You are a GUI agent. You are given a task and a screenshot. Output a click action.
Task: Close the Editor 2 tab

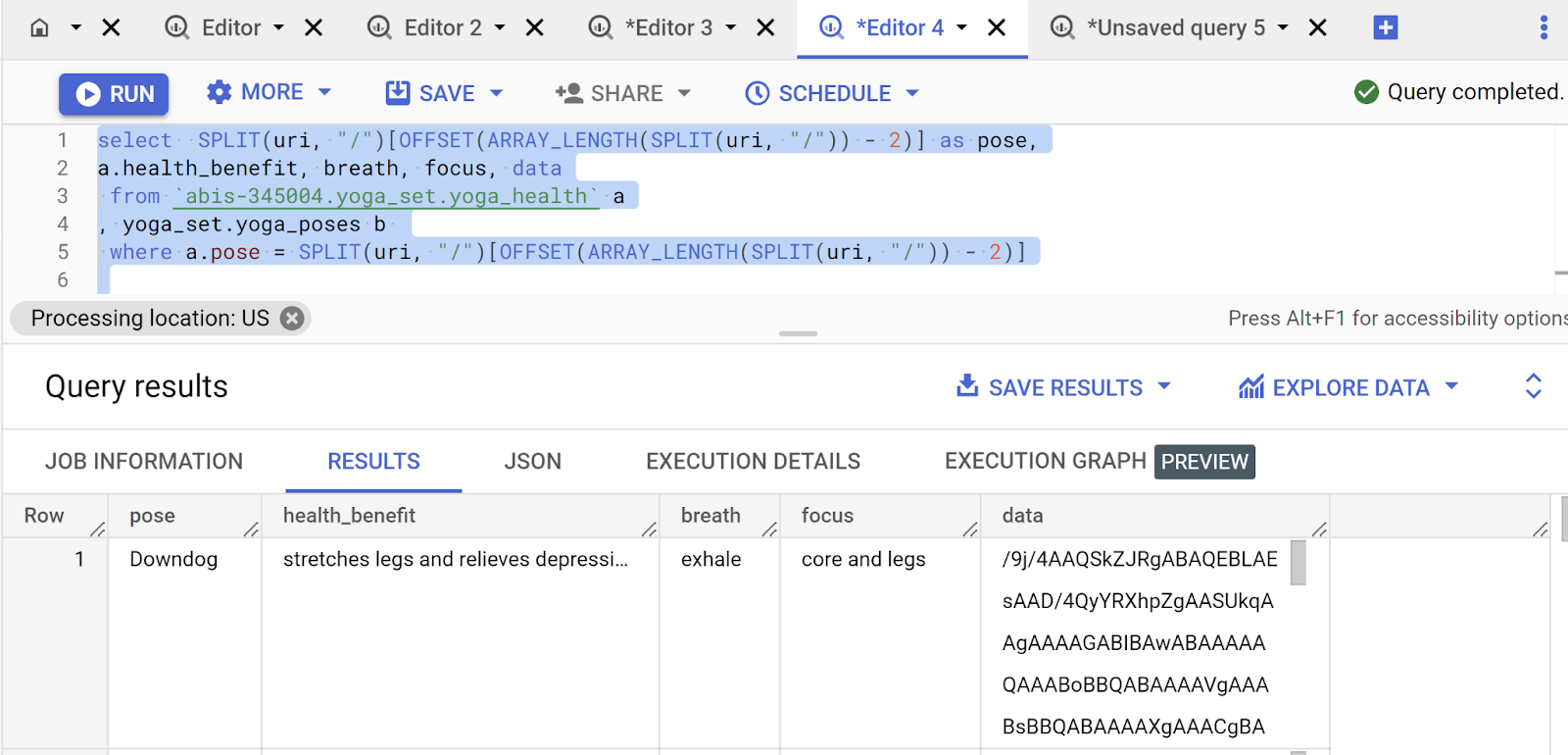pos(535,27)
